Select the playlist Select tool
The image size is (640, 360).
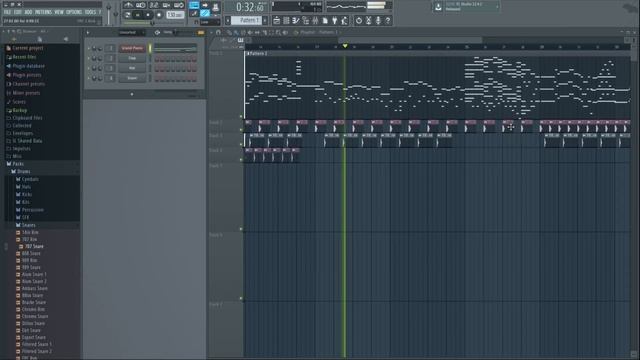pos(271,32)
